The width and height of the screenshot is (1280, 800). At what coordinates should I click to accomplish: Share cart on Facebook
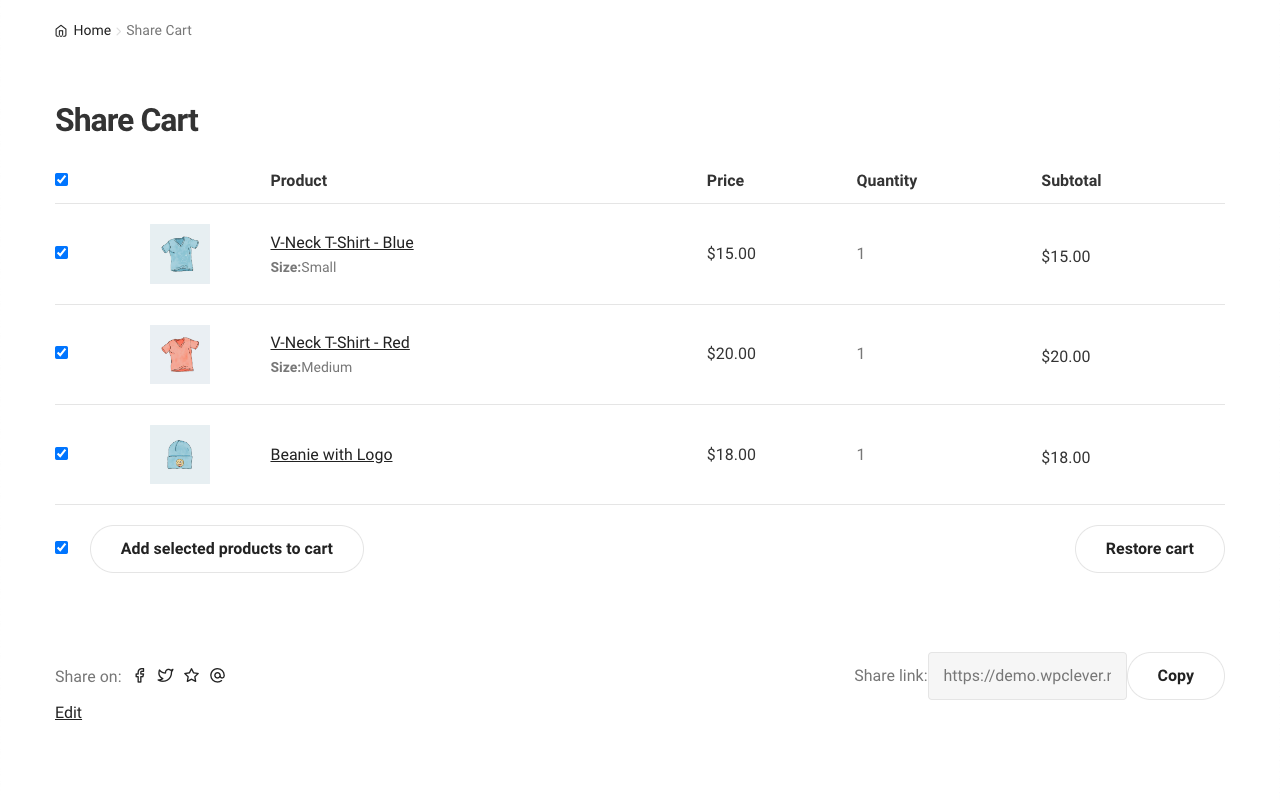[x=140, y=676]
